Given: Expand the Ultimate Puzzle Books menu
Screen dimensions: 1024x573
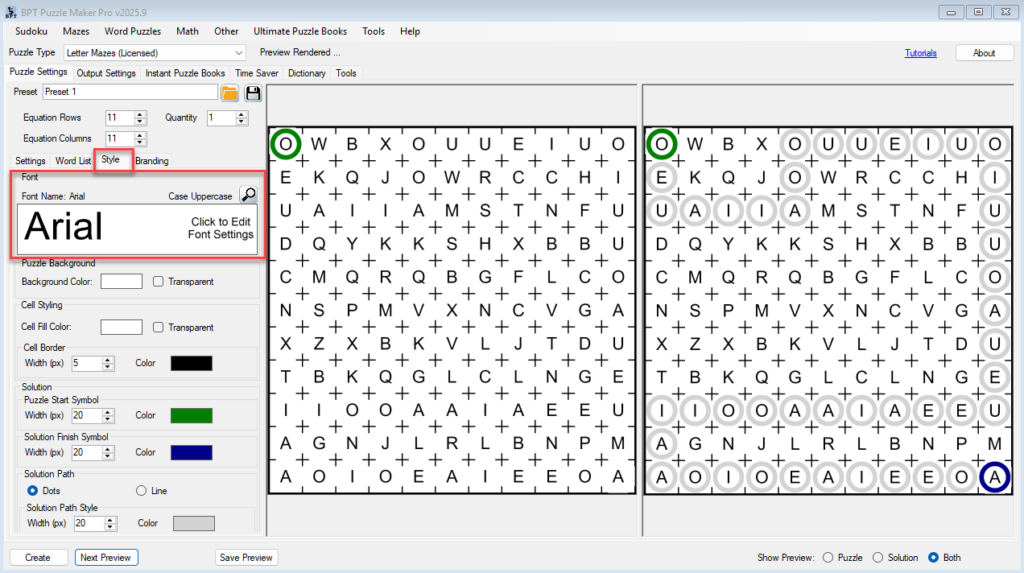Looking at the screenshot, I should 301,31.
